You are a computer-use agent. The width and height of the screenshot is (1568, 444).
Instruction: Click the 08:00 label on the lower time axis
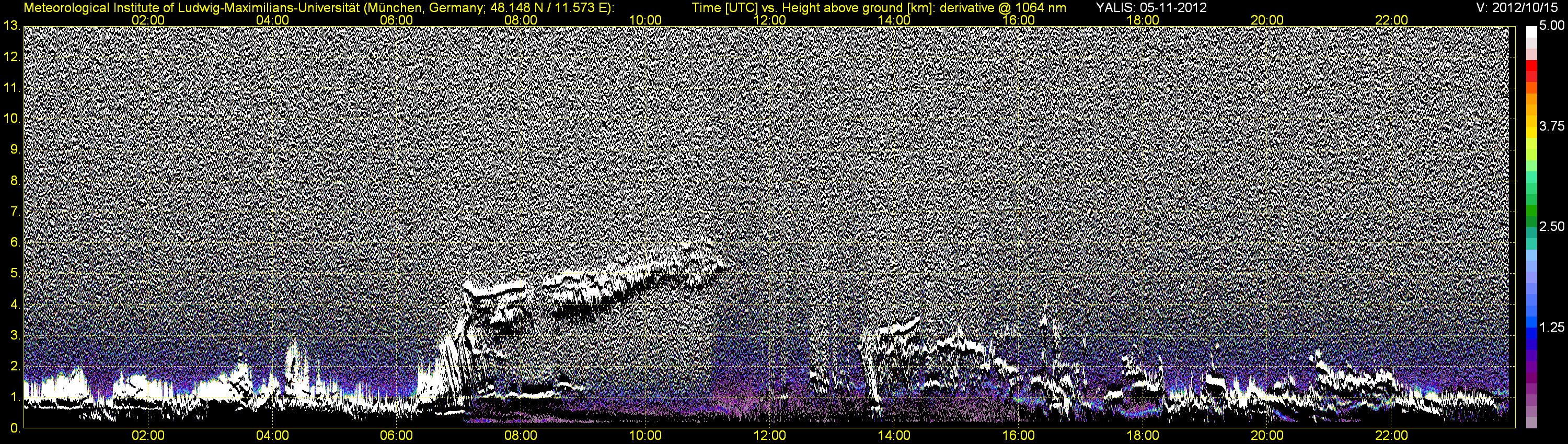tap(521, 436)
